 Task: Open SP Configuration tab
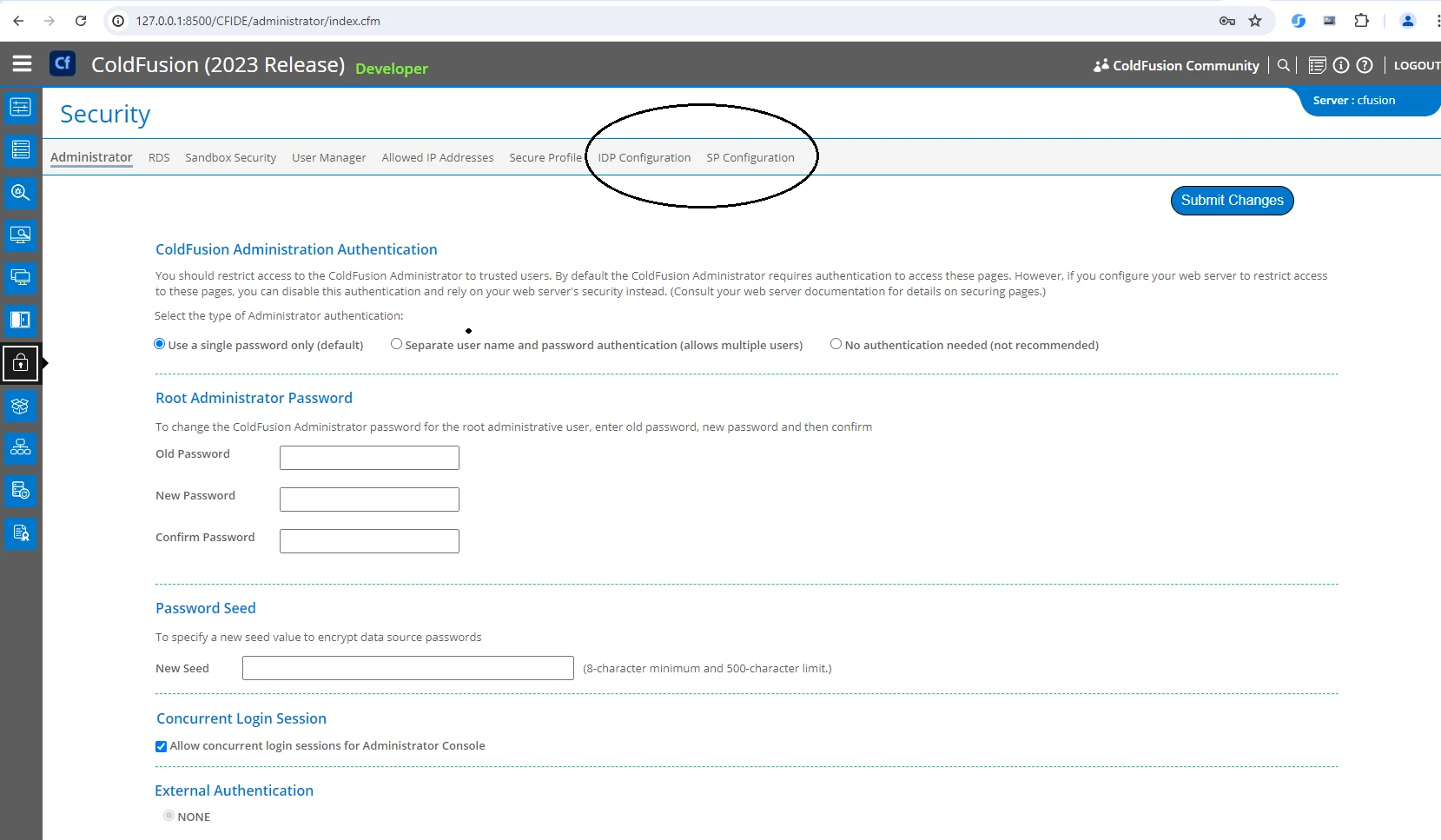pos(750,158)
